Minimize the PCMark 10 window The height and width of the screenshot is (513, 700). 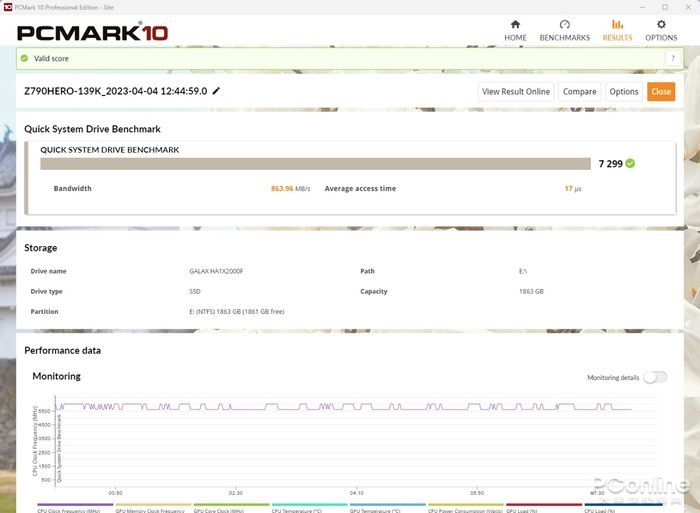coord(642,7)
